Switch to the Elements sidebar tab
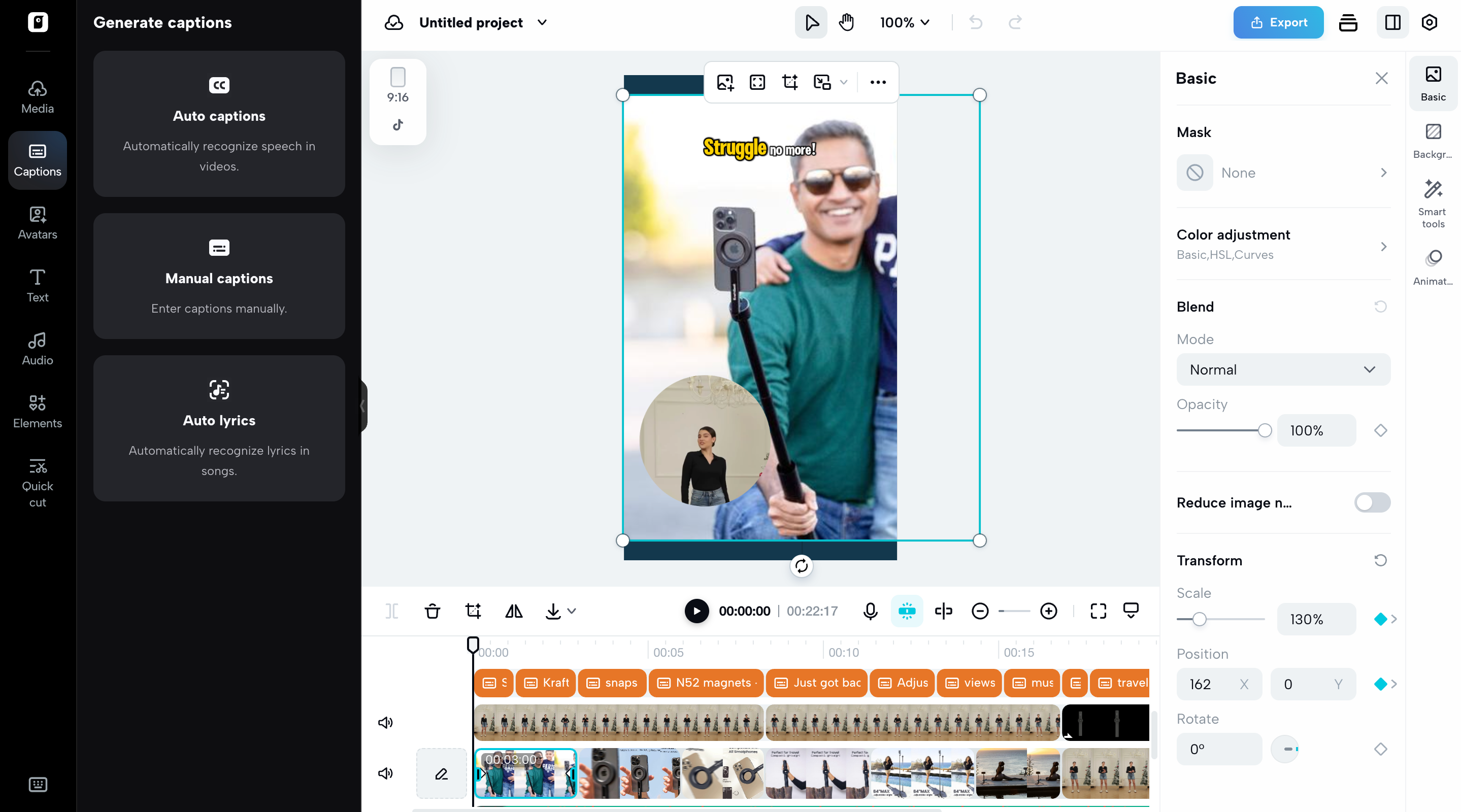 [38, 411]
